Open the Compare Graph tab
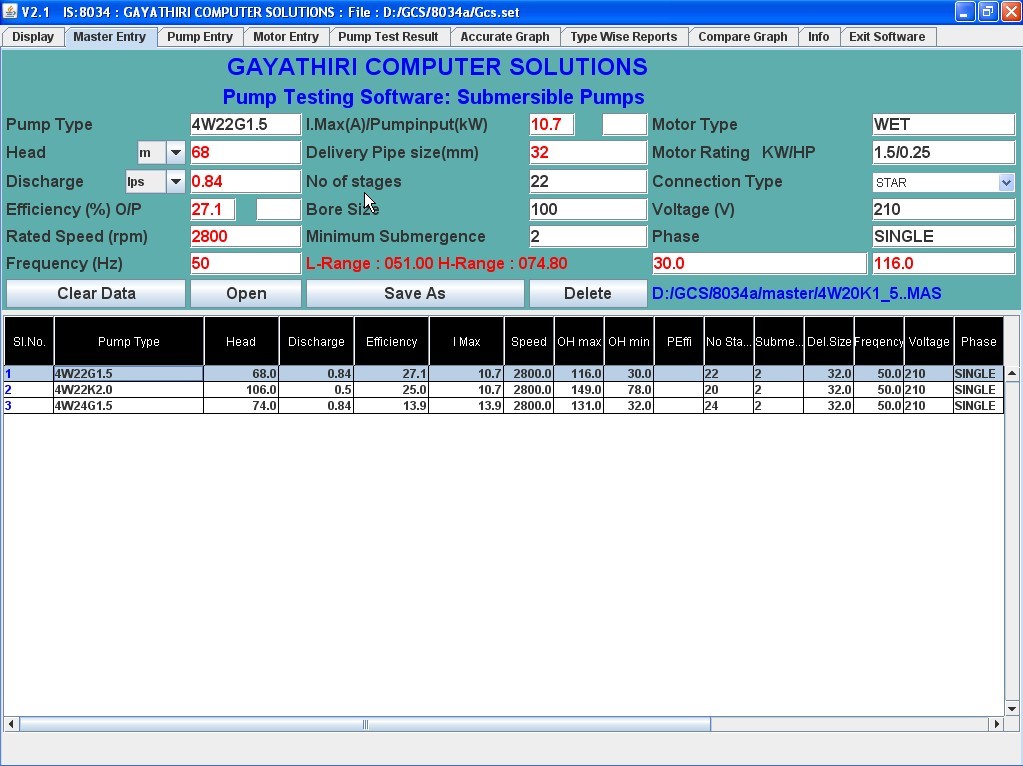The width and height of the screenshot is (1023, 766). tap(742, 37)
